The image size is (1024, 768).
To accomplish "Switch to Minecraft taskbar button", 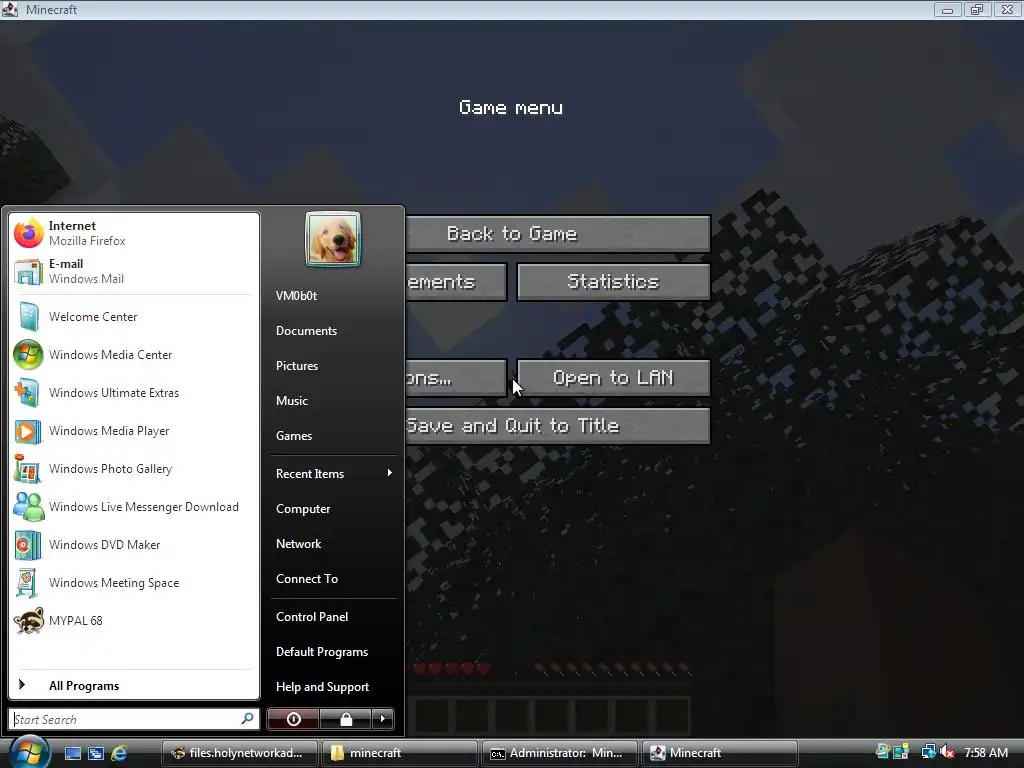I will [x=720, y=753].
